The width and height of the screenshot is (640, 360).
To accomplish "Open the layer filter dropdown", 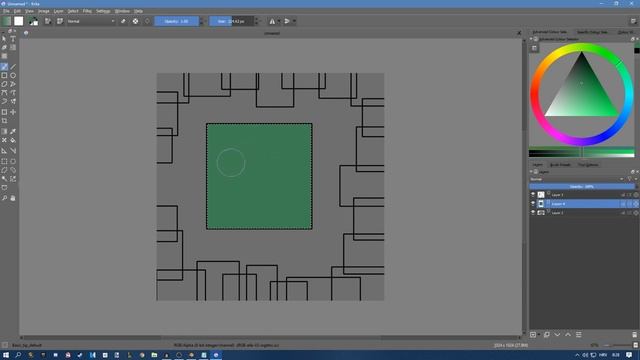I will (631, 179).
